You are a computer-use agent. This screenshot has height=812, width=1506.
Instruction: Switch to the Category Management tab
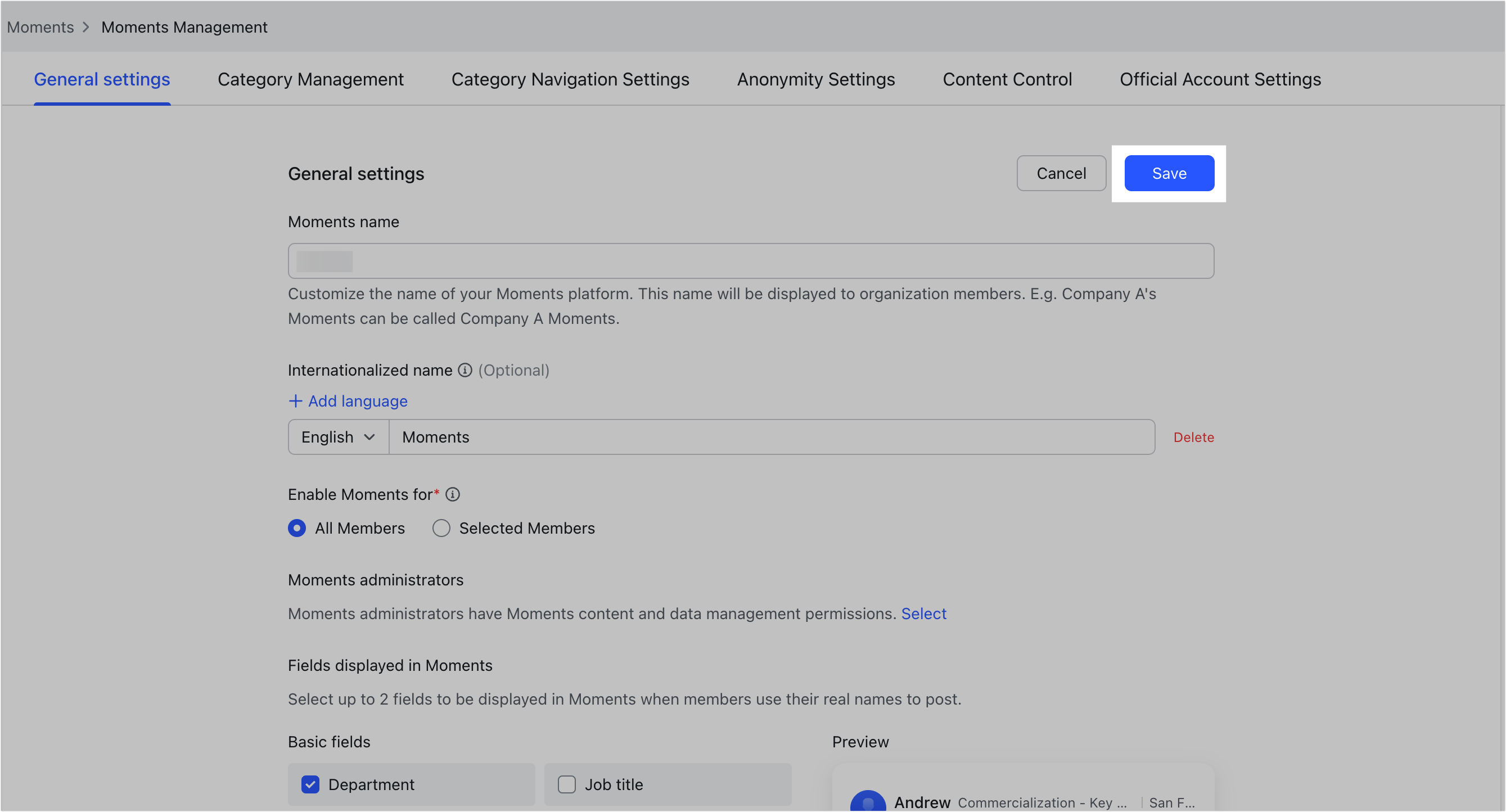click(310, 79)
